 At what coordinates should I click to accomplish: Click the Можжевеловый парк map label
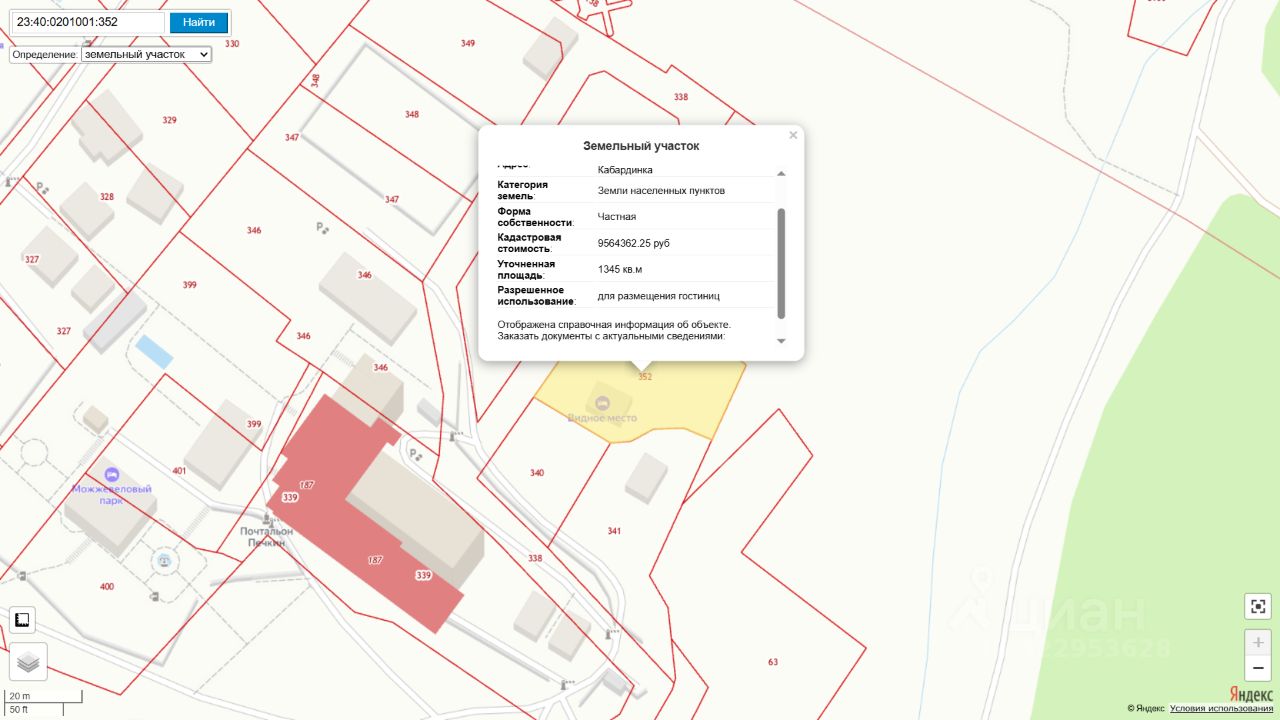(x=111, y=494)
